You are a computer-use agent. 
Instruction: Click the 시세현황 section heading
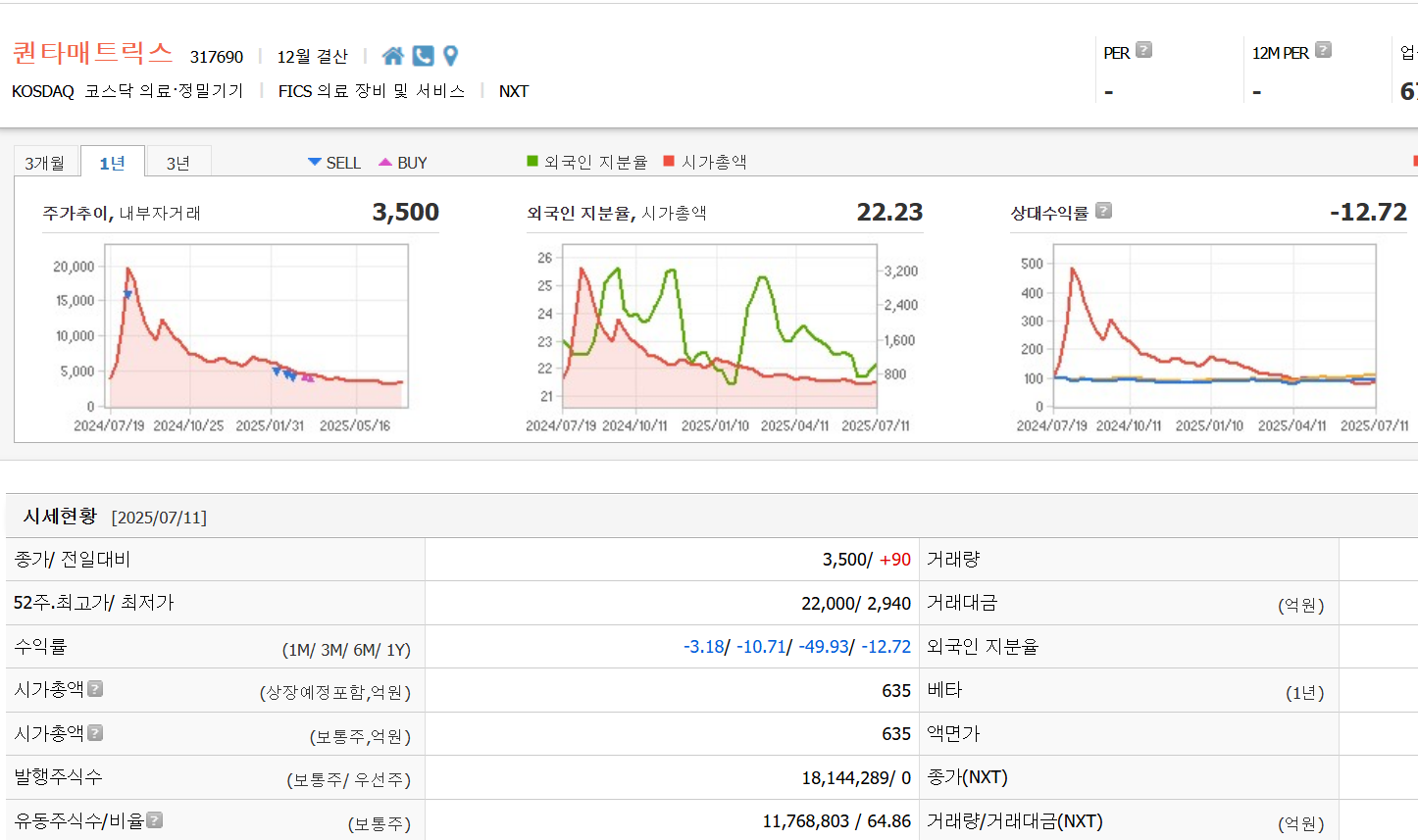point(60,516)
